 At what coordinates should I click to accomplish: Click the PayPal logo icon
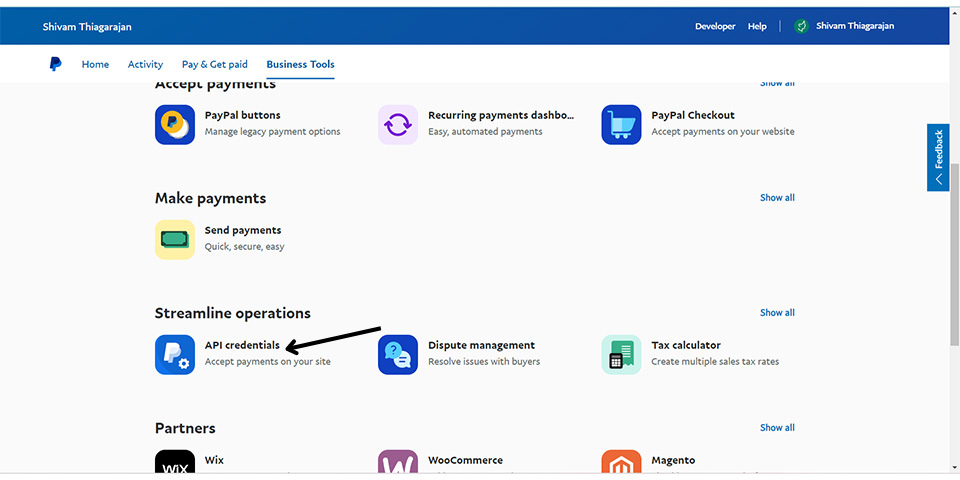pyautogui.click(x=55, y=64)
